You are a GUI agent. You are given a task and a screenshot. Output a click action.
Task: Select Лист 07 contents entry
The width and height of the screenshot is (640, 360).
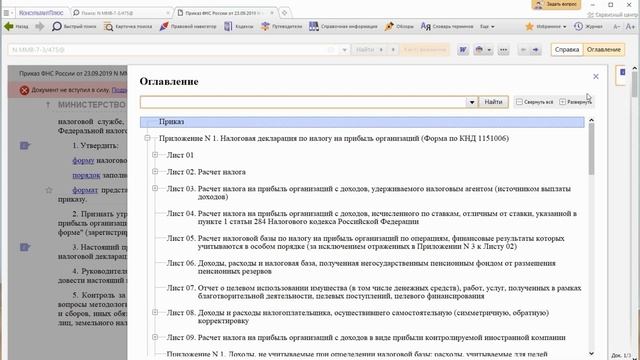click(x=374, y=292)
